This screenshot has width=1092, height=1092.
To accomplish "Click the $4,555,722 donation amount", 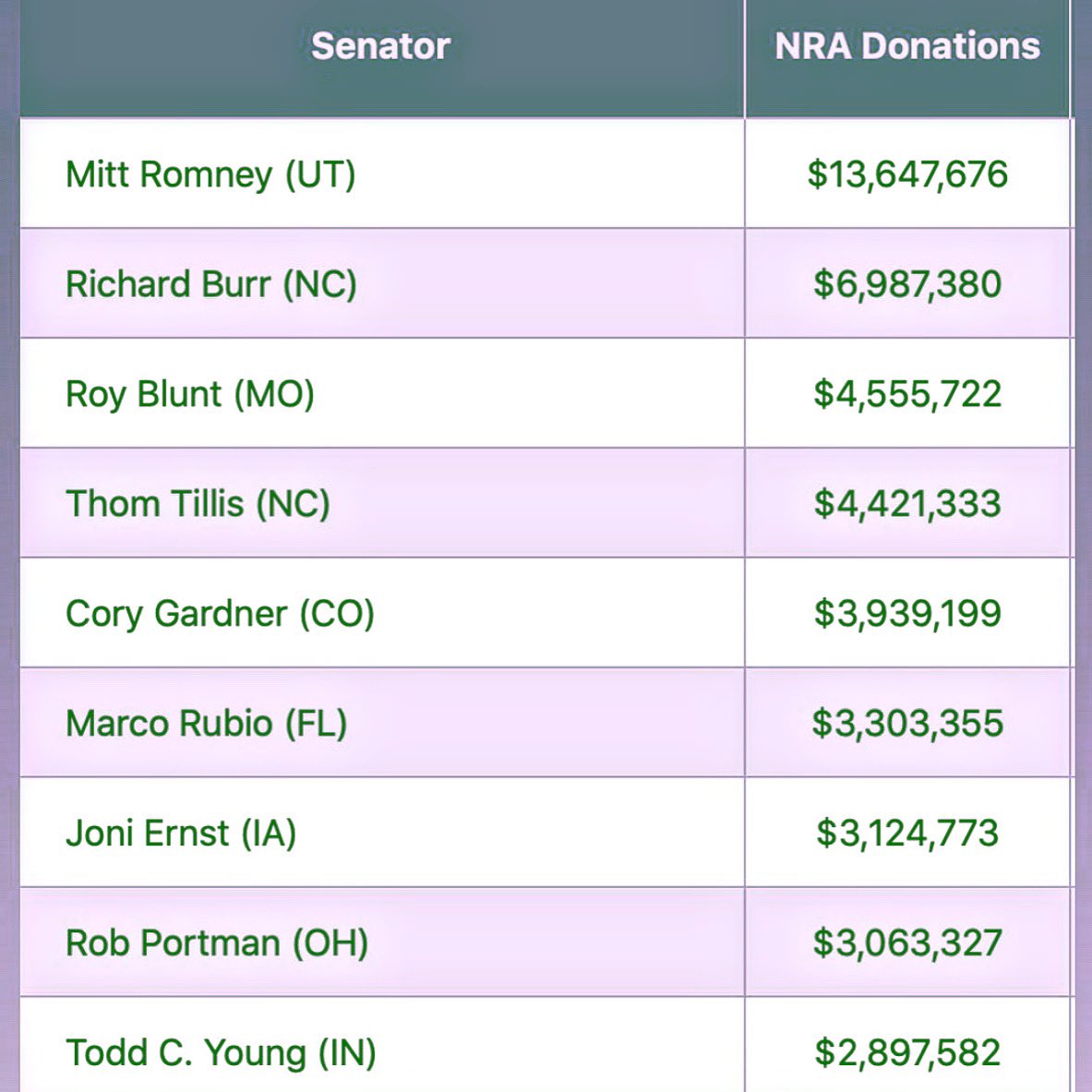I will (907, 394).
